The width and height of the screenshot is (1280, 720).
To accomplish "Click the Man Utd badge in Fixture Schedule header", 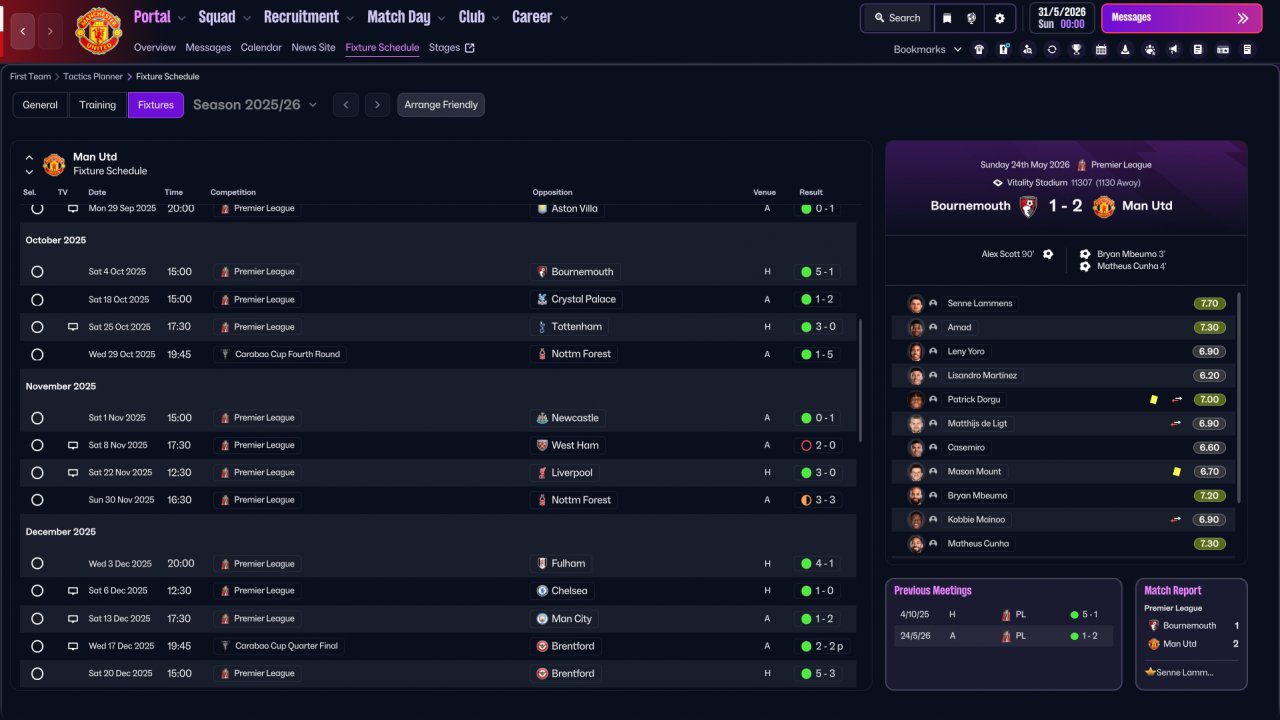I will (54, 164).
